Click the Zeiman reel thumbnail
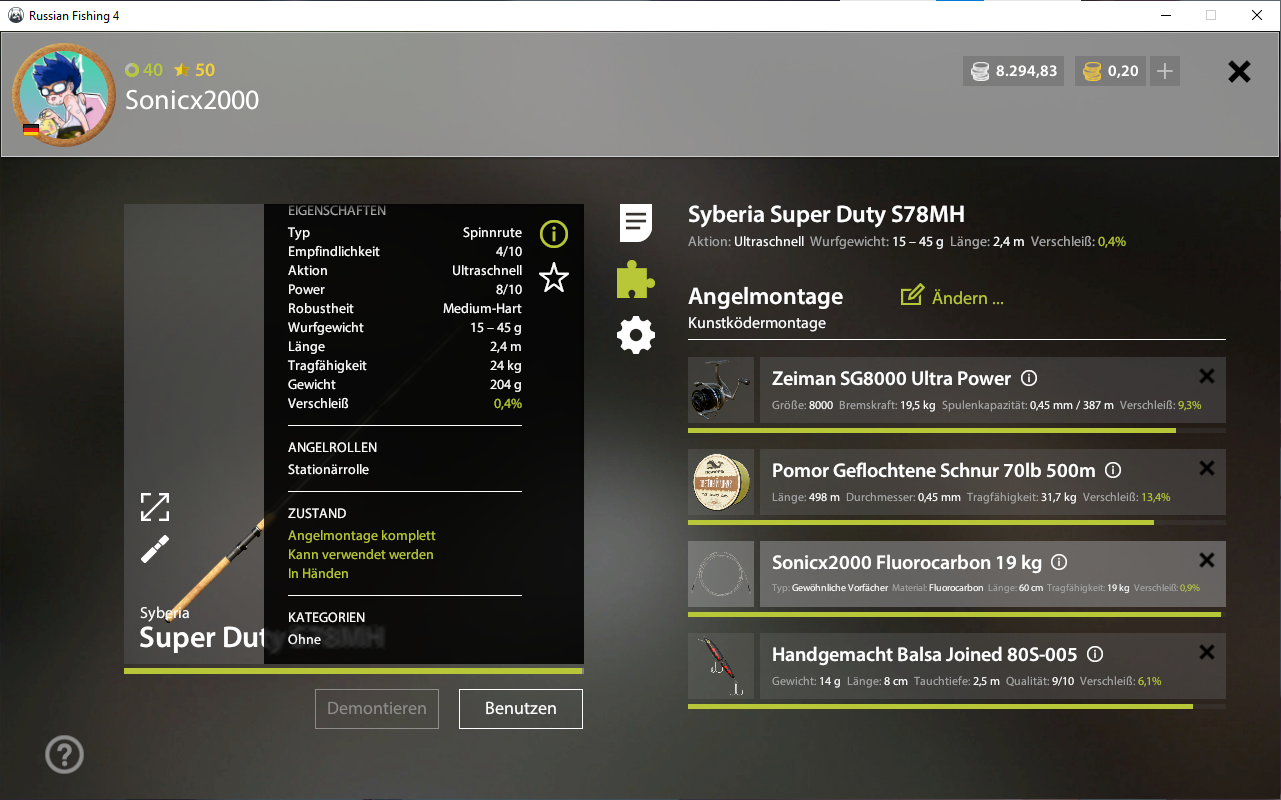Screen dimensions: 1281x800 pyautogui.click(x=721, y=390)
